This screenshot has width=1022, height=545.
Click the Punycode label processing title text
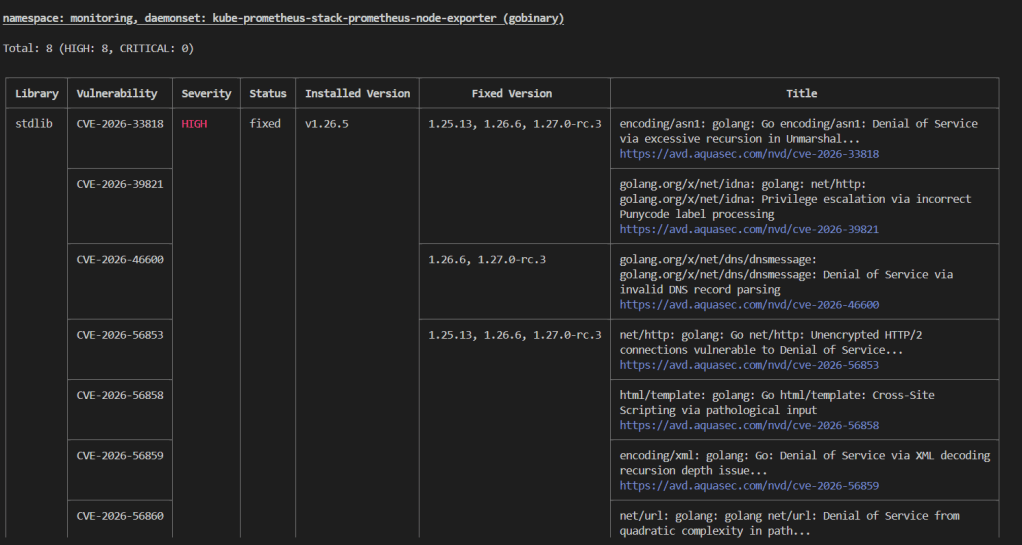click(795, 199)
